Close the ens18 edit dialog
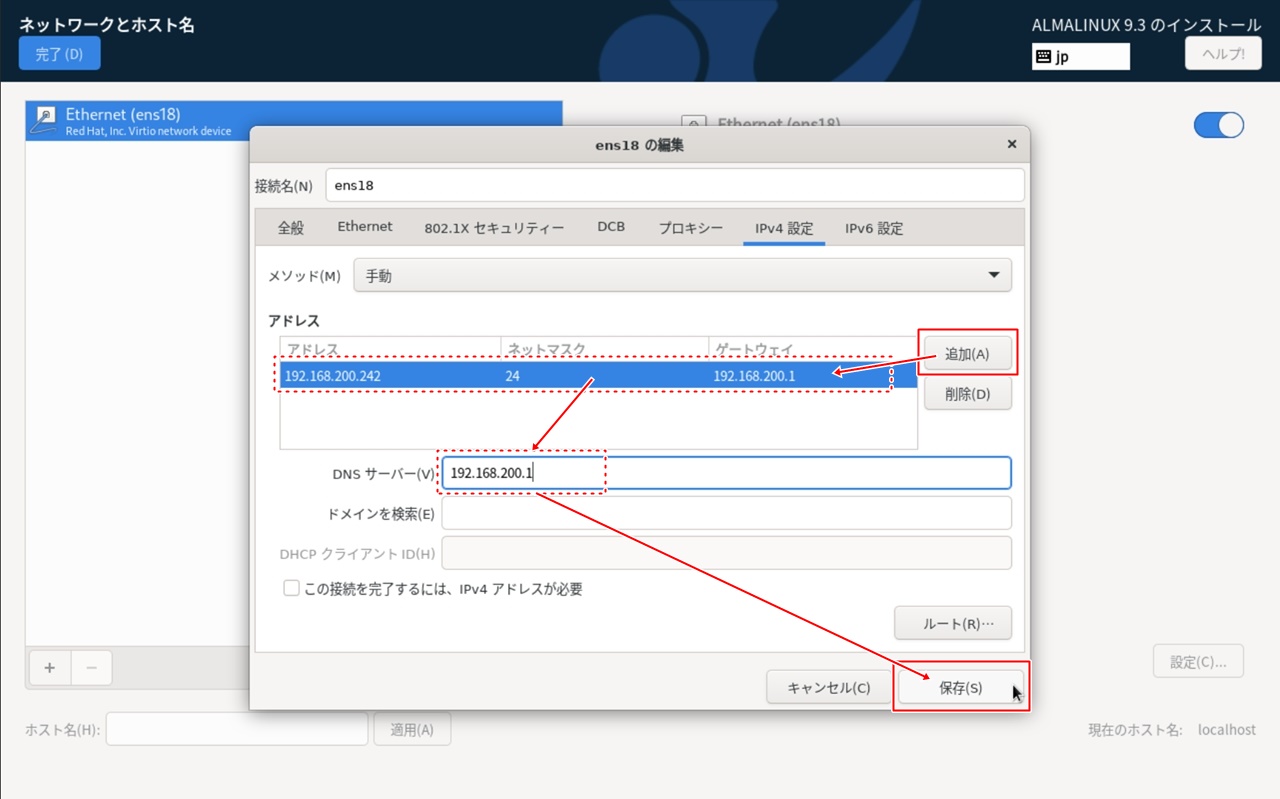Viewport: 1280px width, 799px height. (x=1011, y=145)
